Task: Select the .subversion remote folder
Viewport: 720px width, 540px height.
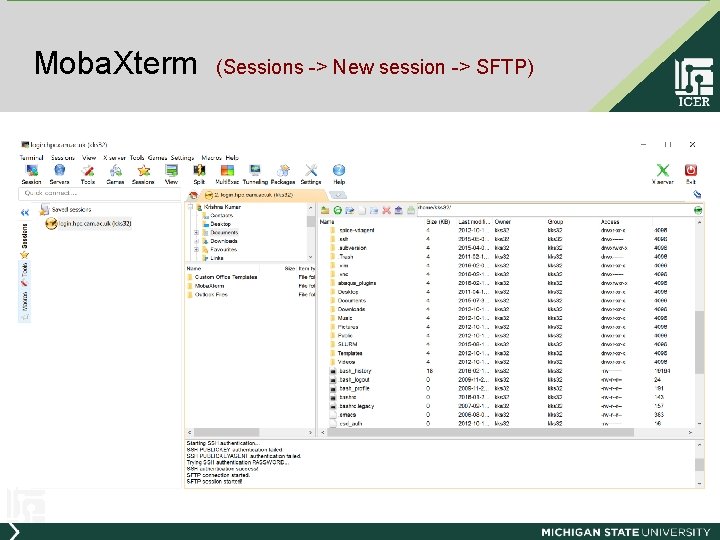Action: pyautogui.click(x=349, y=248)
